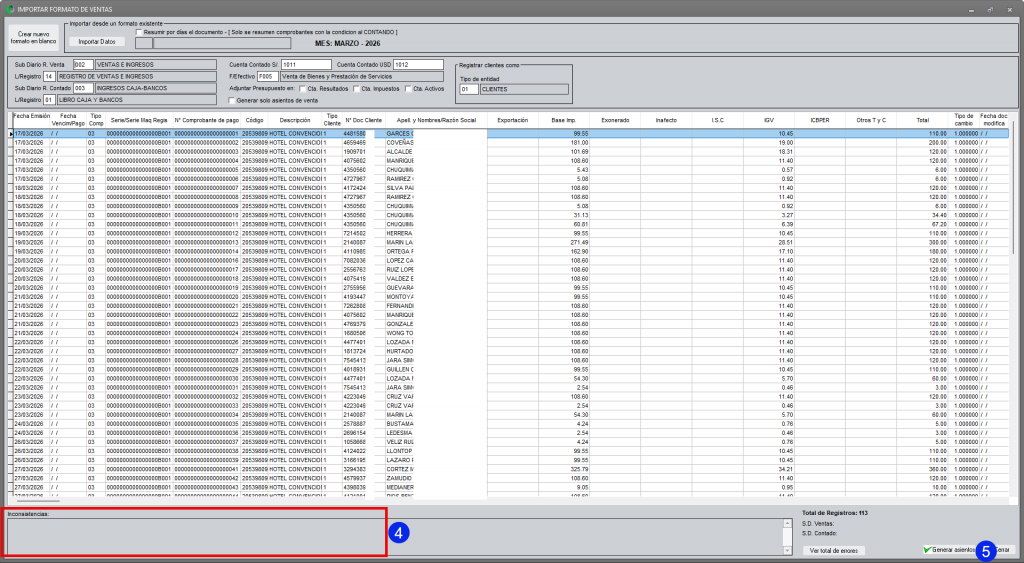The image size is (1024, 563).
Task: Click the Sub Diario R. Venta code field '002'
Action: pos(83,65)
